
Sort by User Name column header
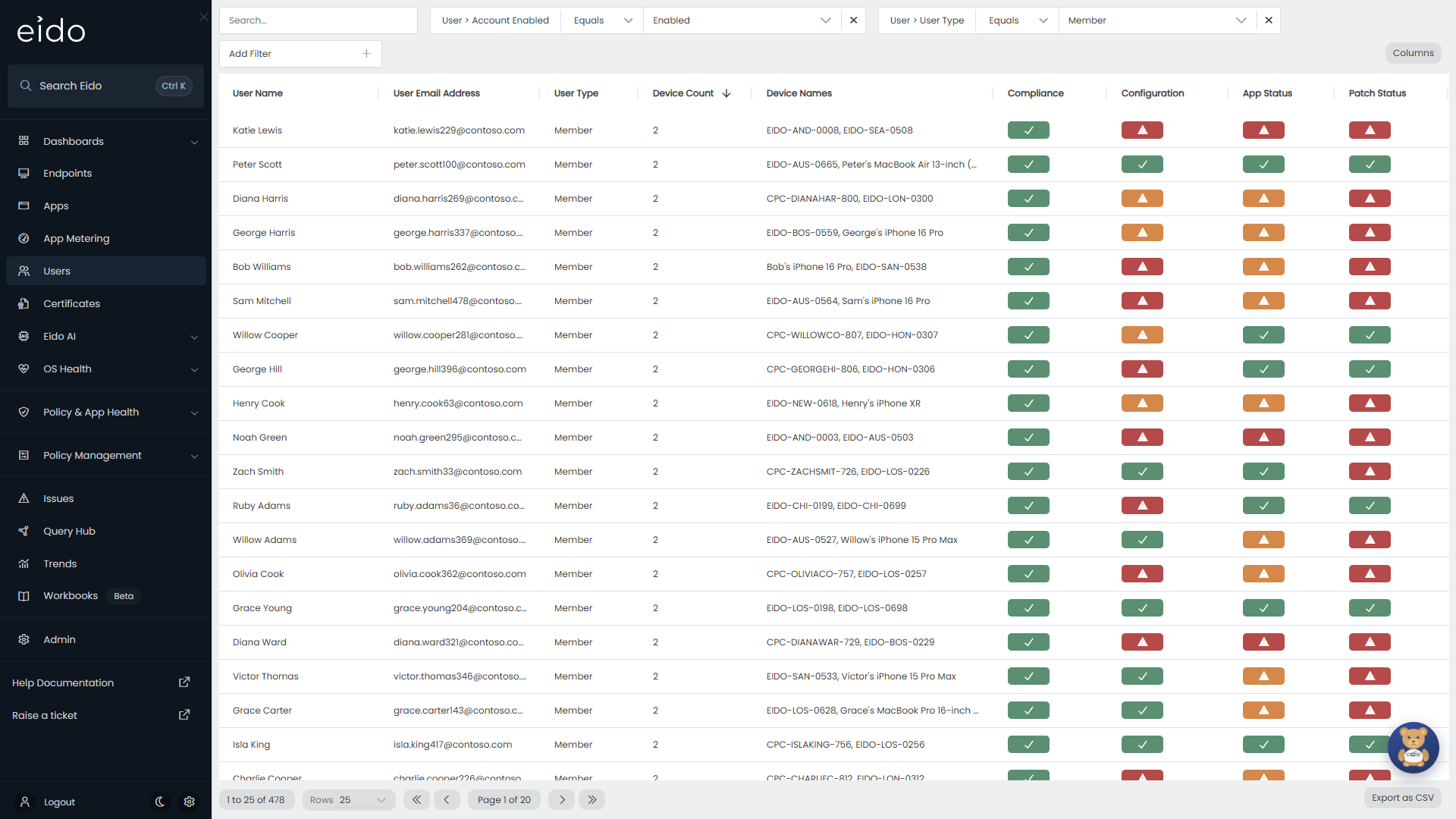(x=258, y=93)
